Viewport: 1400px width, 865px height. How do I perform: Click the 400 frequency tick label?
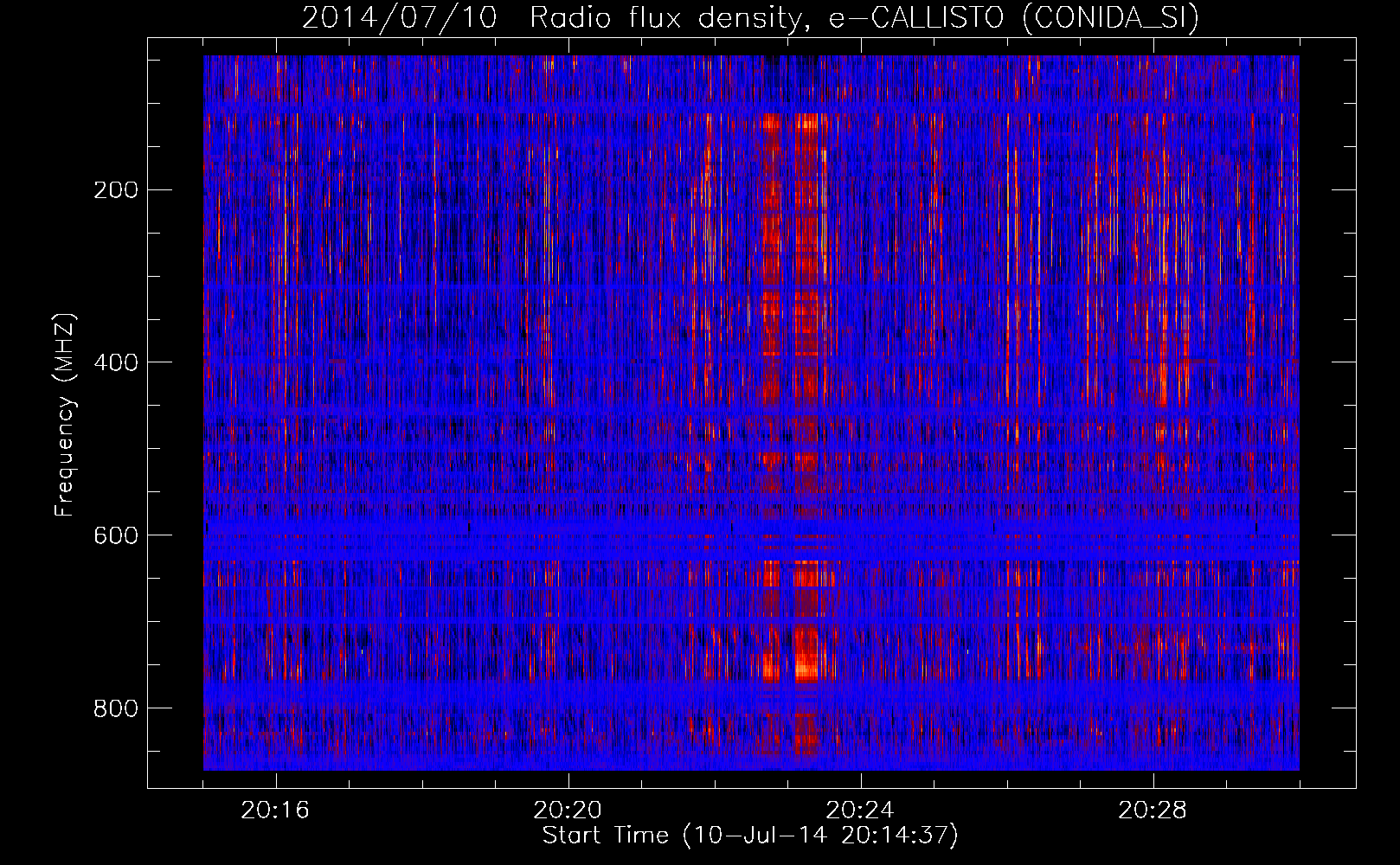coord(116,362)
